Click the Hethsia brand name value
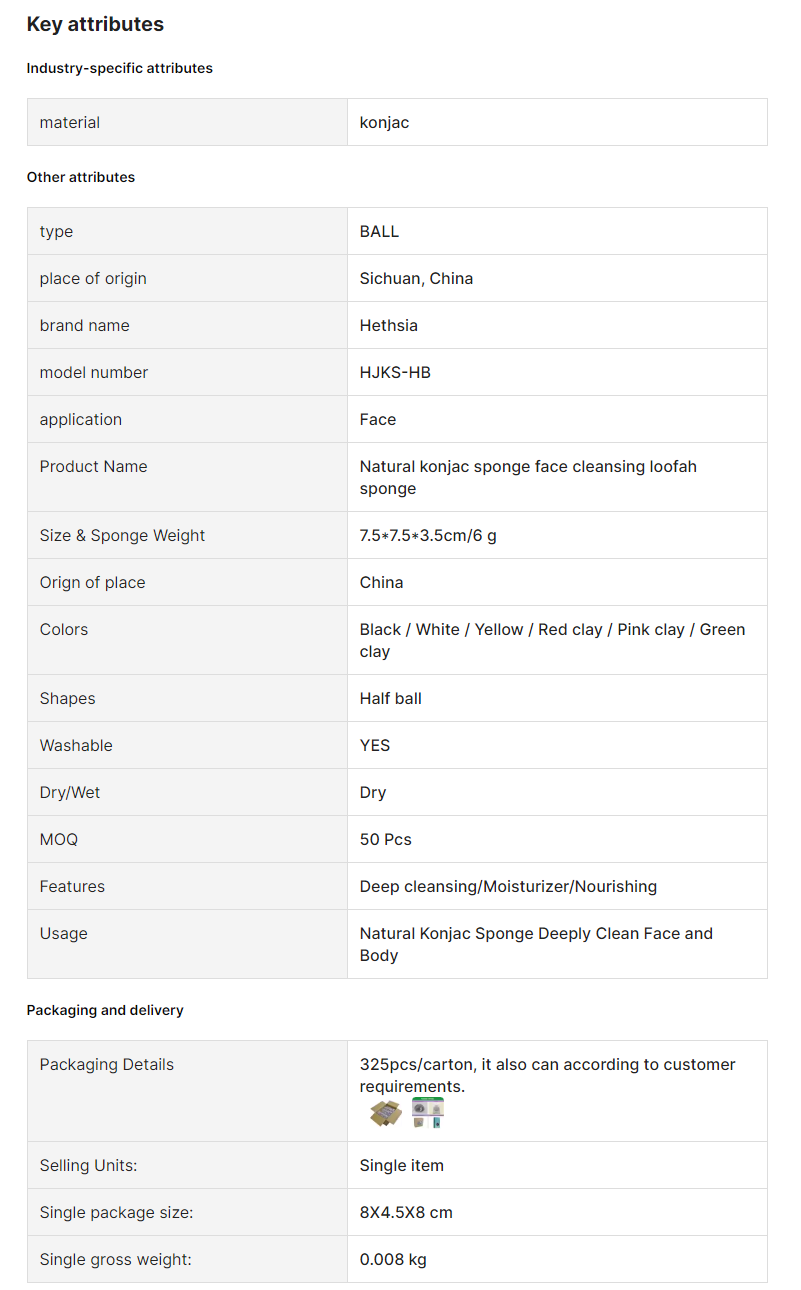The image size is (801, 1290). (x=389, y=325)
